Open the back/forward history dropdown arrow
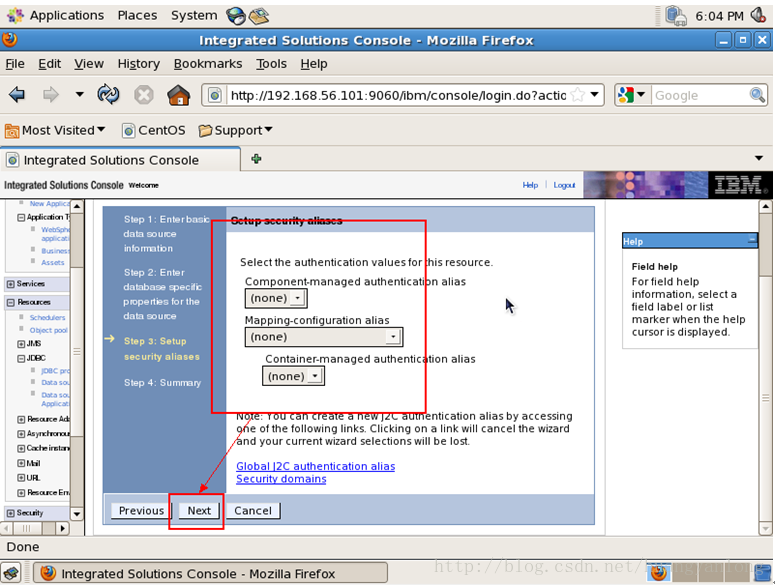This screenshot has width=775, height=586. [79, 94]
